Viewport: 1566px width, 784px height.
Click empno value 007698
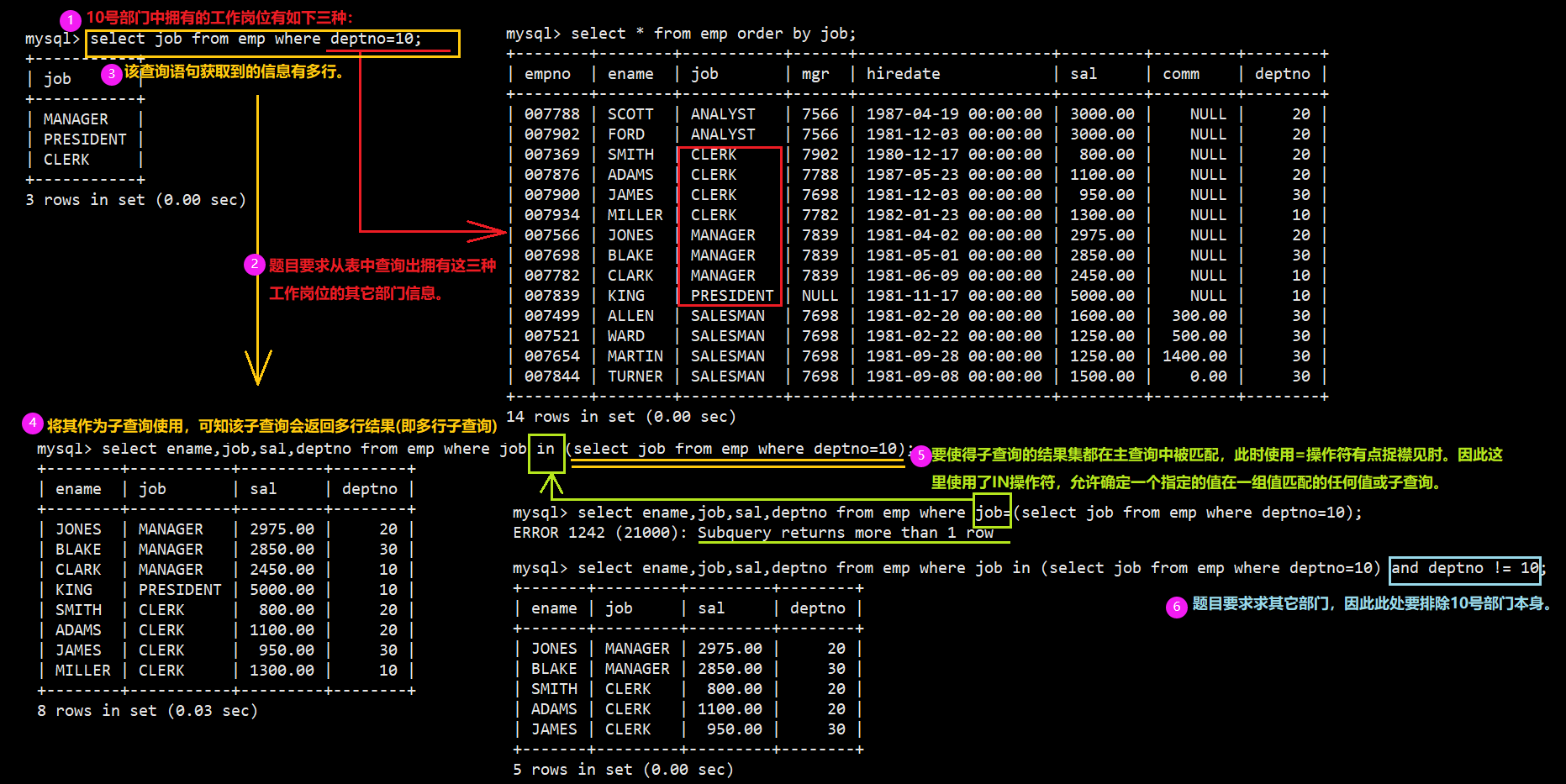552,255
